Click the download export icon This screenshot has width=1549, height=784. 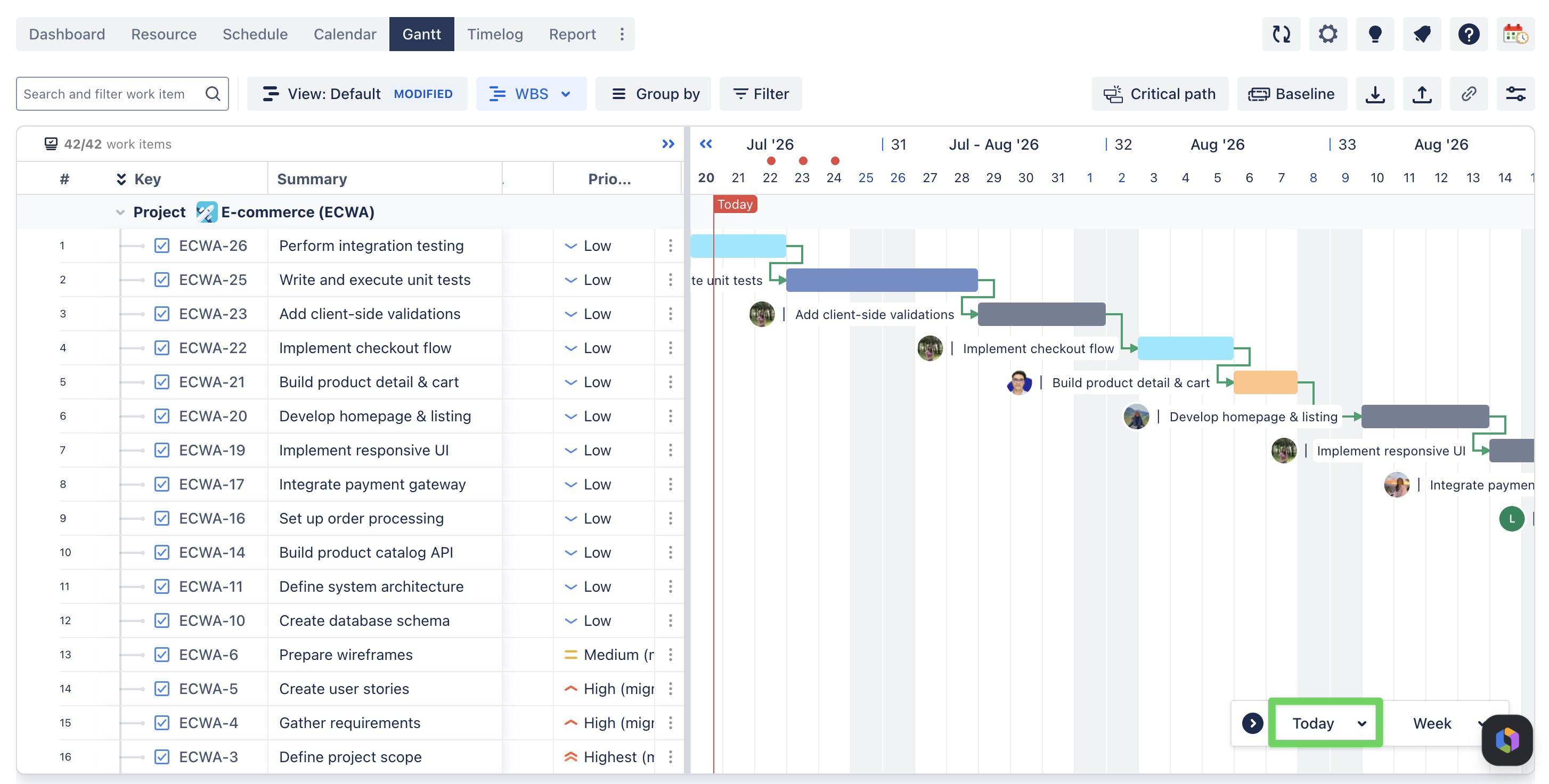tap(1375, 94)
